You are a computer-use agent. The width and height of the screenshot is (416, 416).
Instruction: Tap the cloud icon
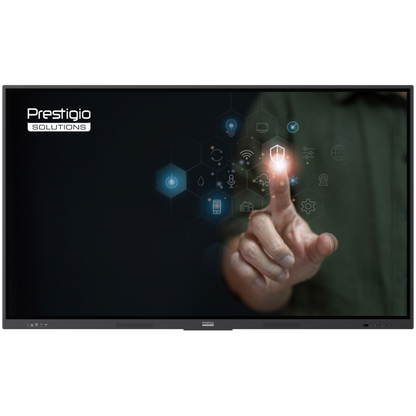(262, 180)
